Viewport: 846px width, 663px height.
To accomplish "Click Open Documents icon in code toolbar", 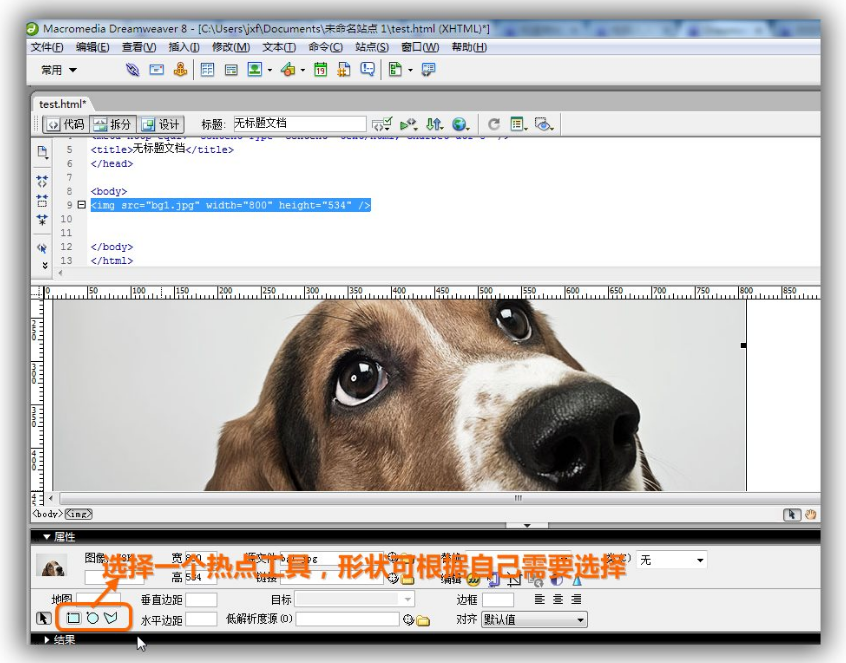I will [42, 152].
